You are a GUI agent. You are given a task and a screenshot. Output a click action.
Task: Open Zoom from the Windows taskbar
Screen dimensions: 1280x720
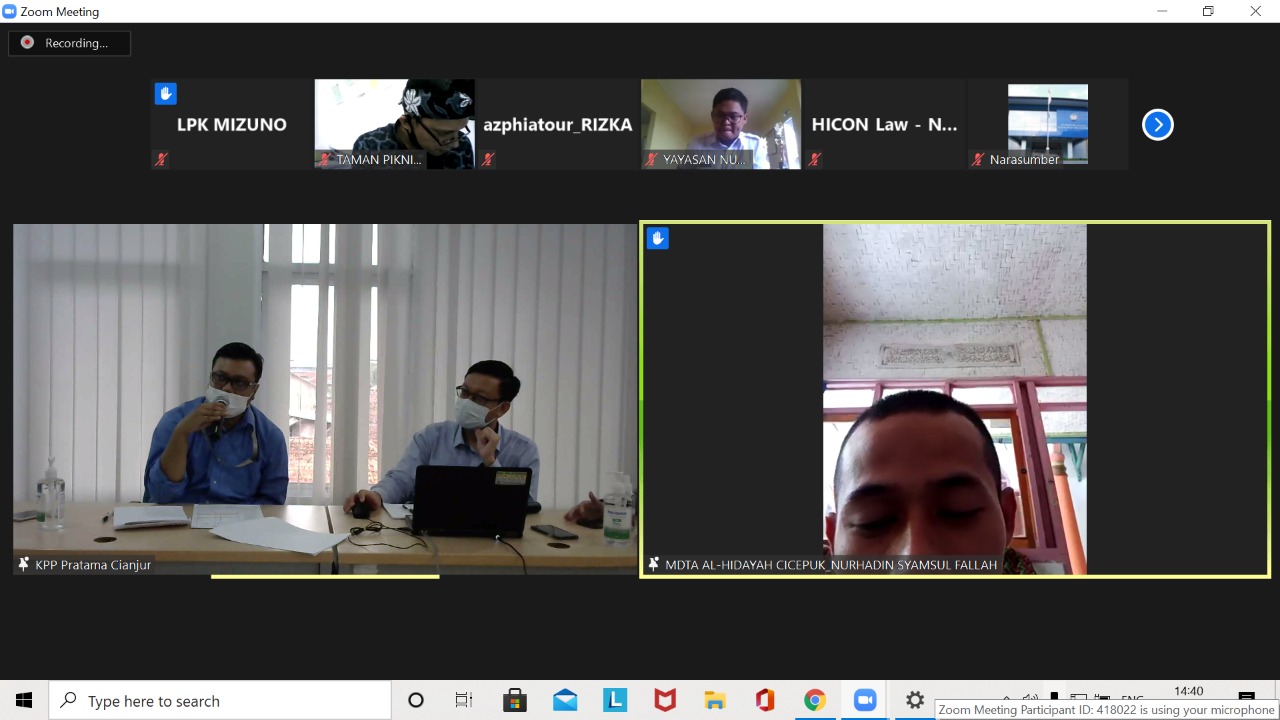tap(864, 700)
